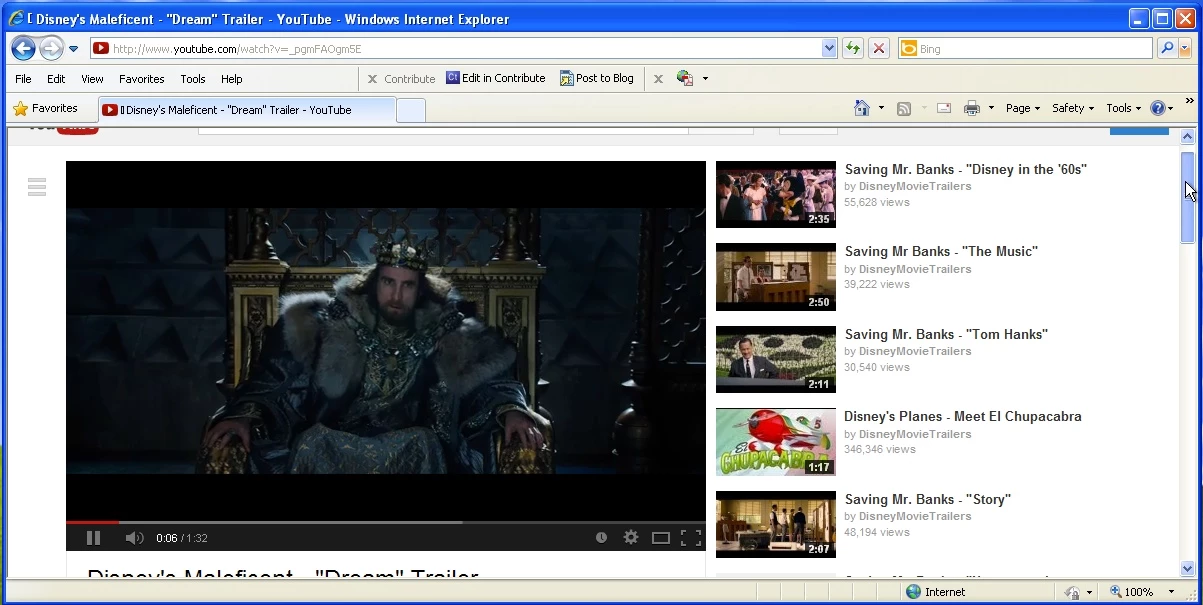
Task: Click Post to Blog button
Action: [x=597, y=78]
